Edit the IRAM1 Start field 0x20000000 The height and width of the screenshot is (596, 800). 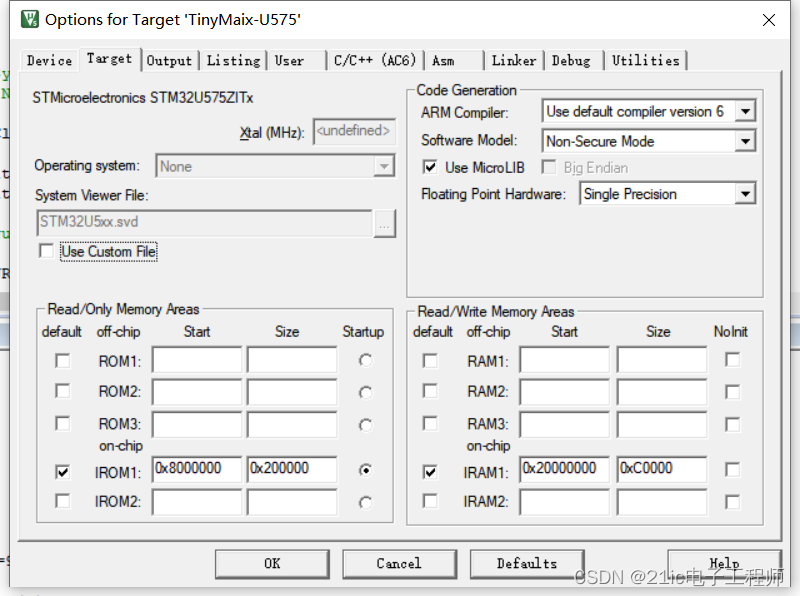(565, 469)
